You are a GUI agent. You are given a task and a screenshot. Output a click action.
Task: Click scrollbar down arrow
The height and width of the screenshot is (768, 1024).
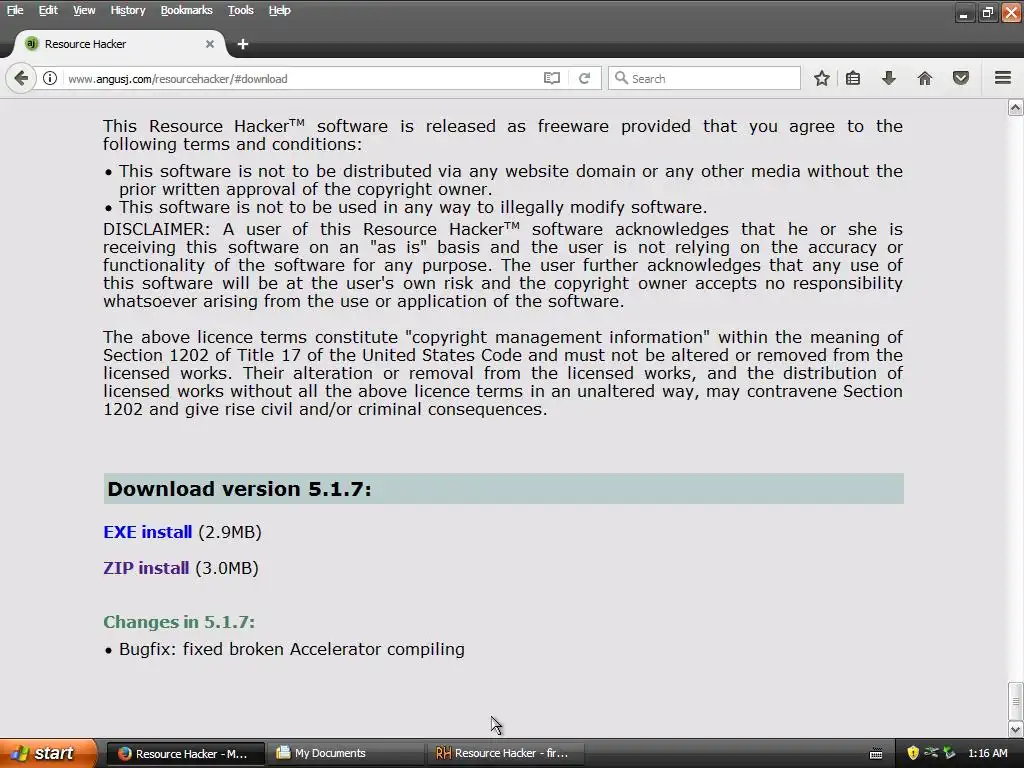click(1016, 729)
